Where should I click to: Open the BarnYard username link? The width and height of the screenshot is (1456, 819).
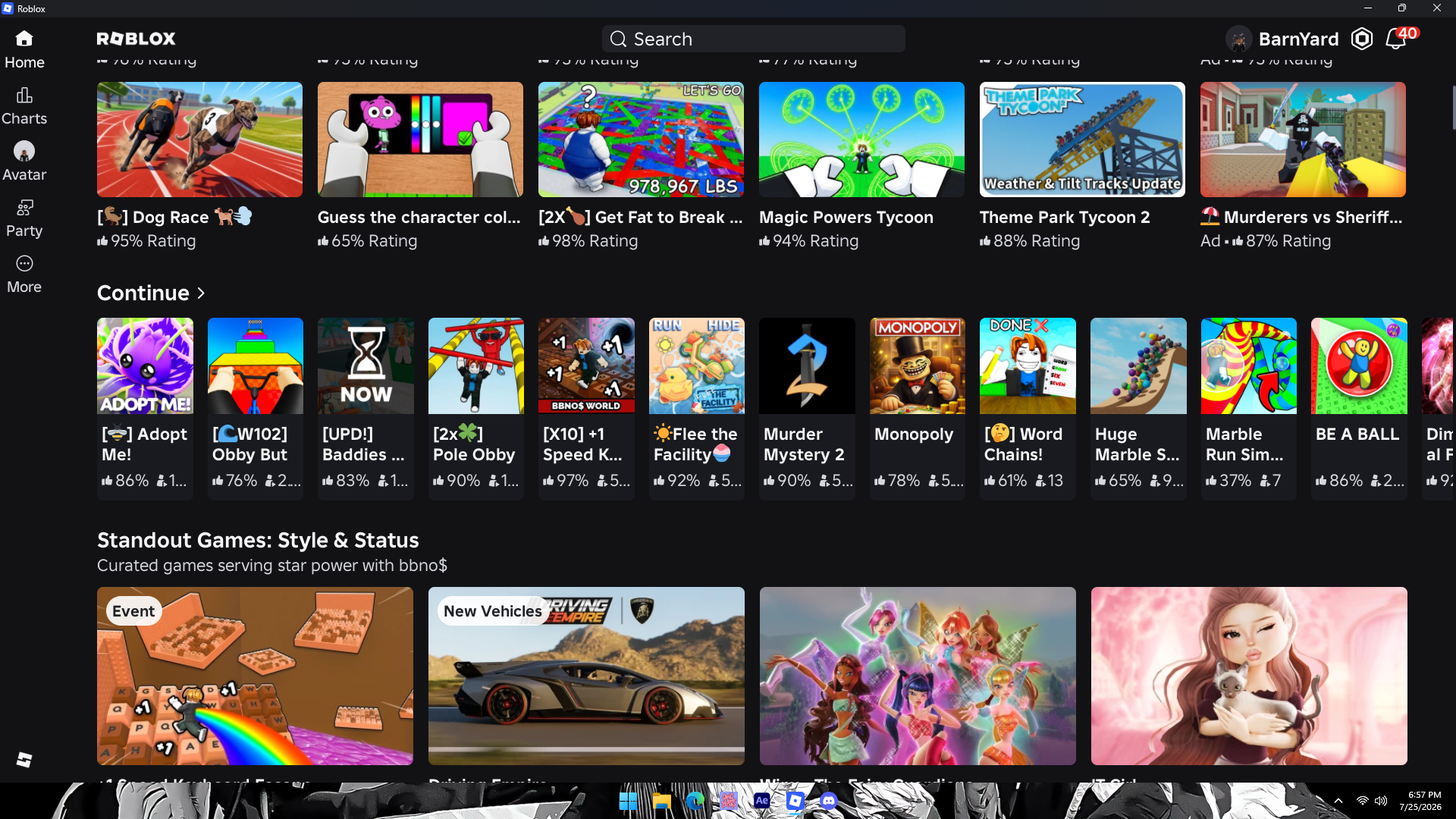click(1299, 39)
